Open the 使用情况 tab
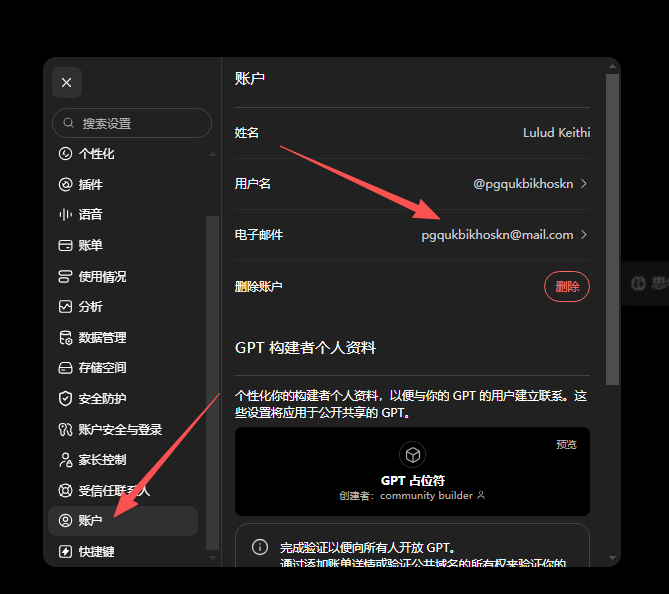This screenshot has width=669, height=594. (x=102, y=277)
